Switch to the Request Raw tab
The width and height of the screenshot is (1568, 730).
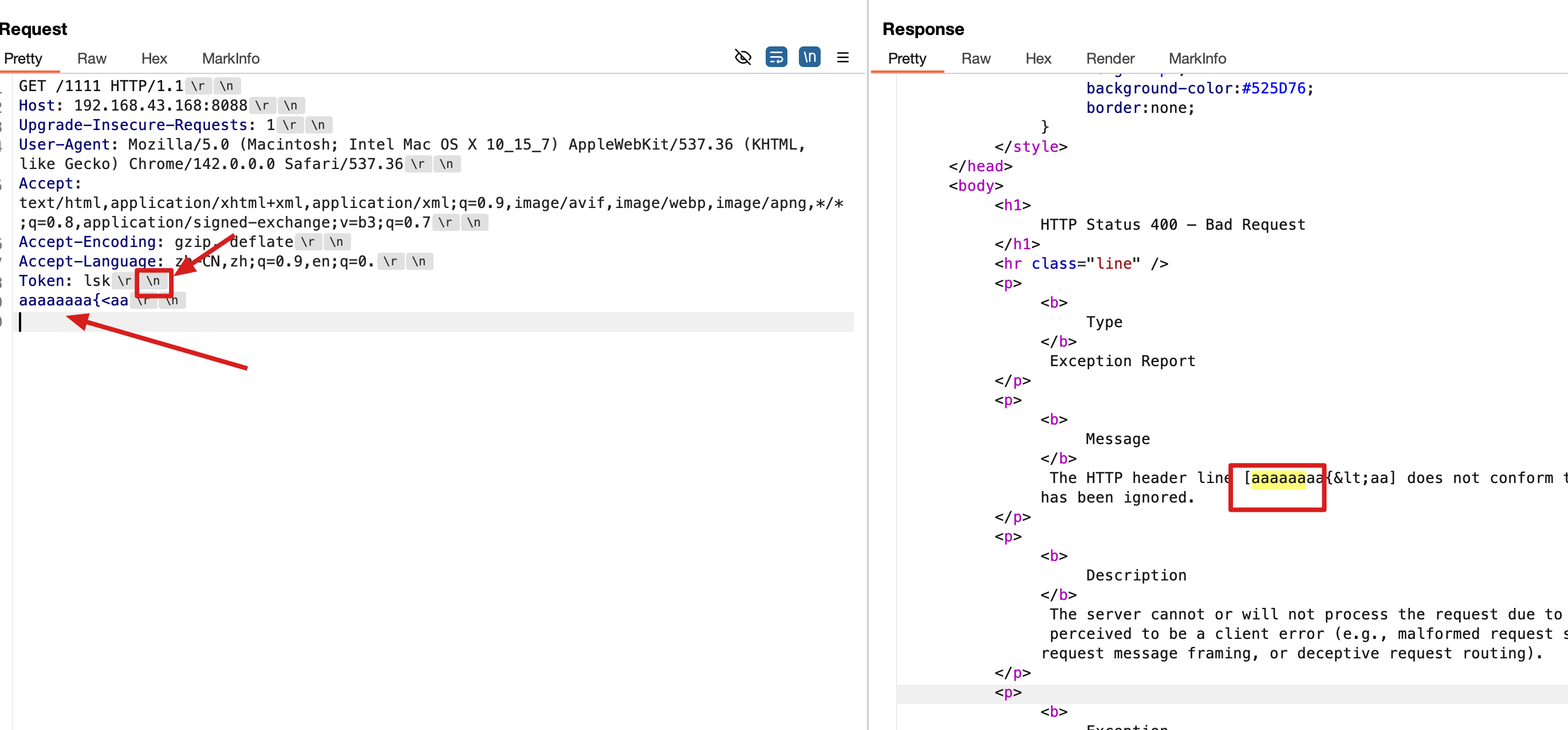(x=91, y=58)
